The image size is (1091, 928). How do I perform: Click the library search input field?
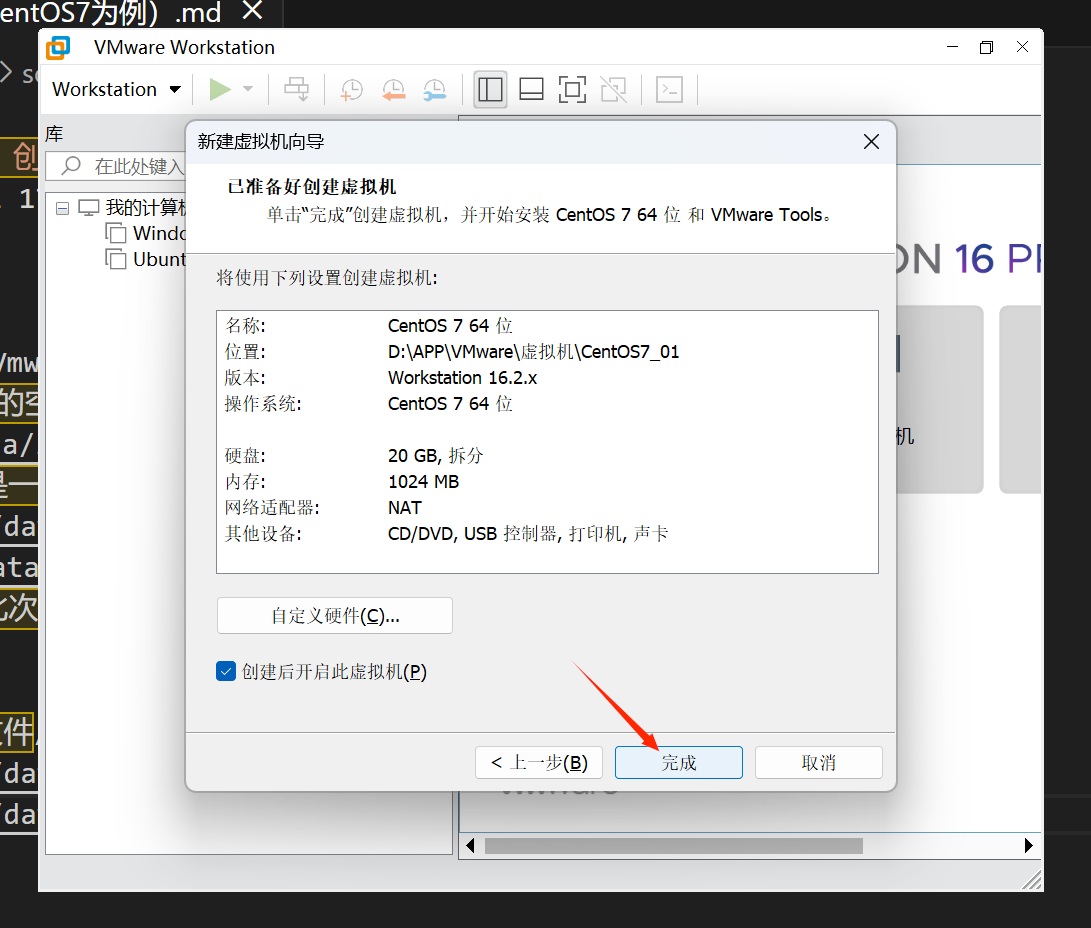coord(116,166)
